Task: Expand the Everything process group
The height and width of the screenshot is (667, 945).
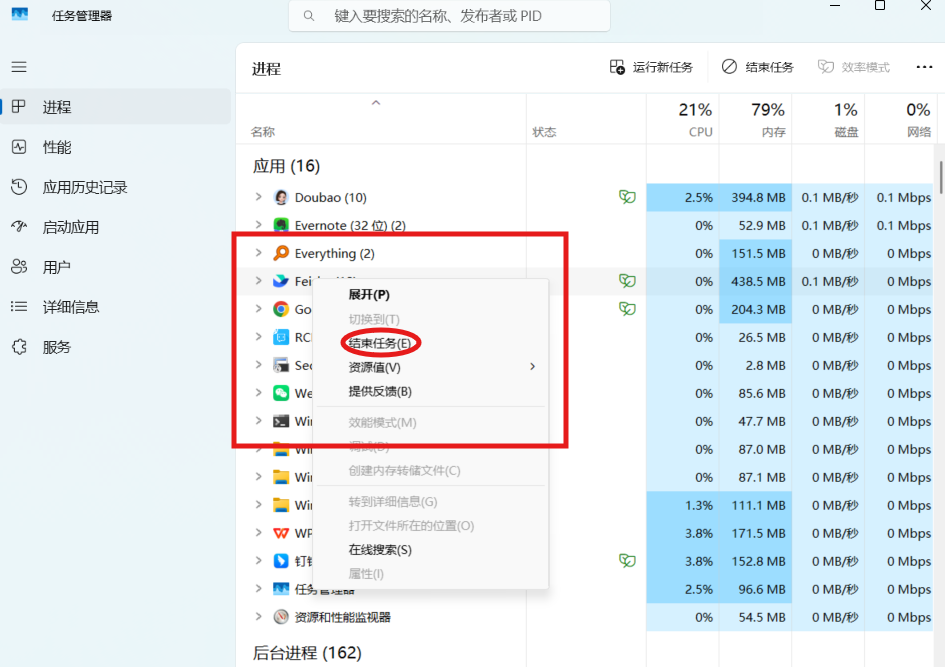Action: tap(258, 254)
